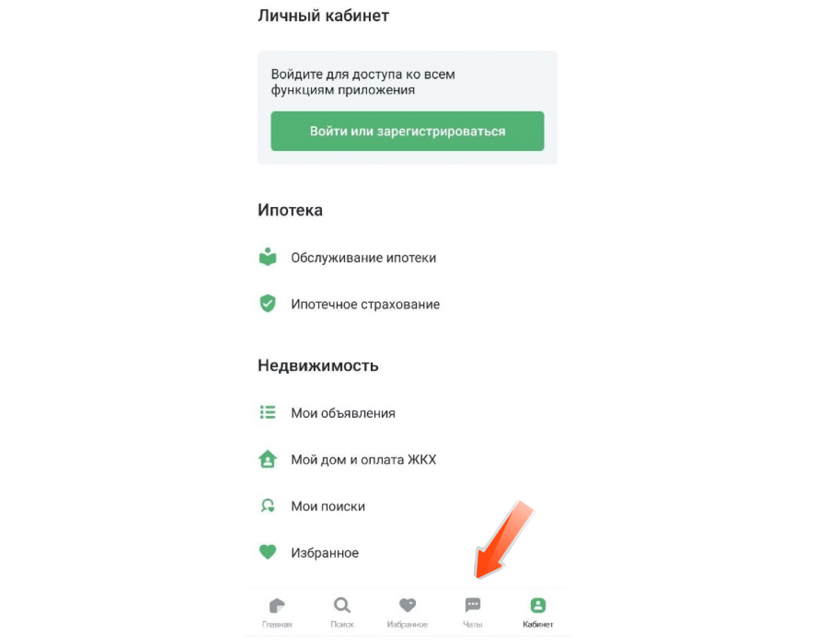
Task: Tap the green heart Избранное icon in list
Action: (x=268, y=552)
